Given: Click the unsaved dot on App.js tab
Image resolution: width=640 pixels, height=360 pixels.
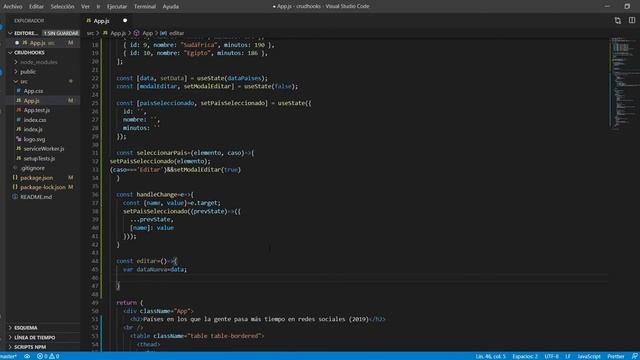Looking at the screenshot, I should 125,20.
